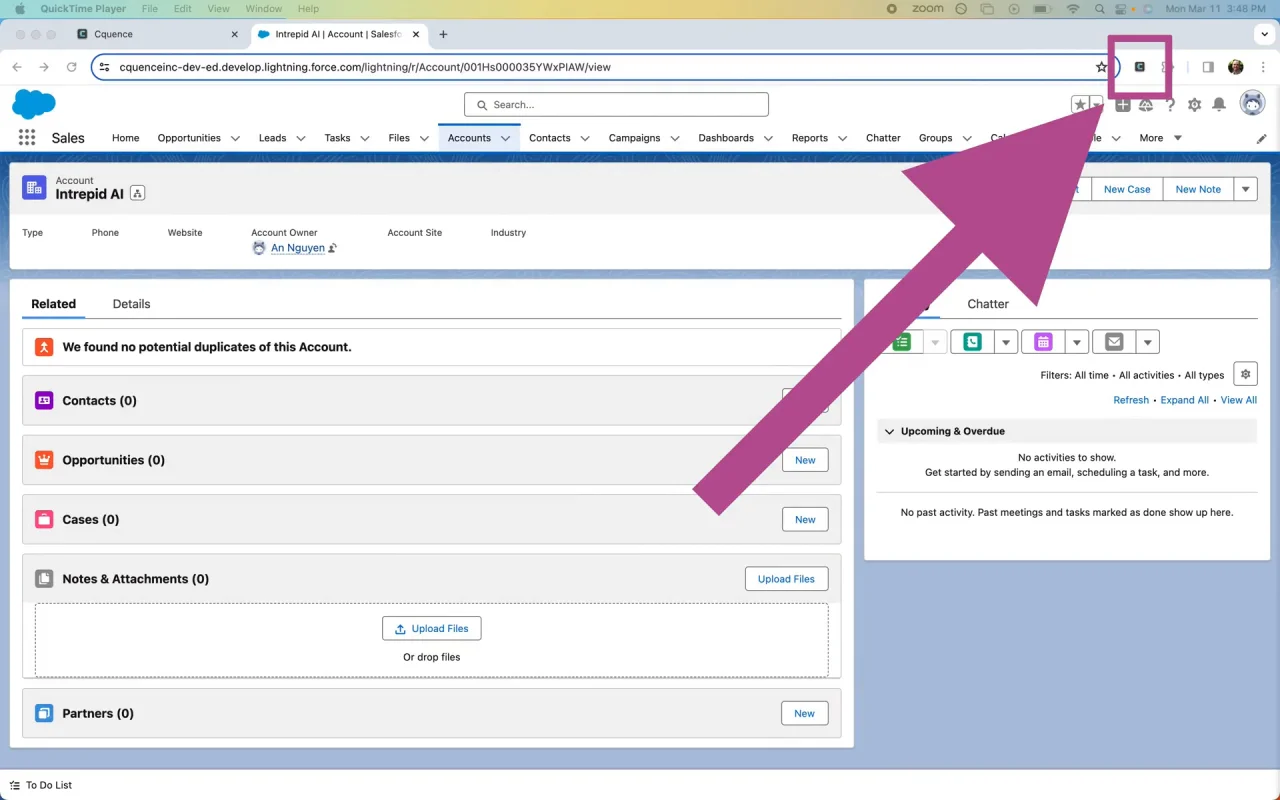Add this record to favorites star

click(x=1080, y=104)
